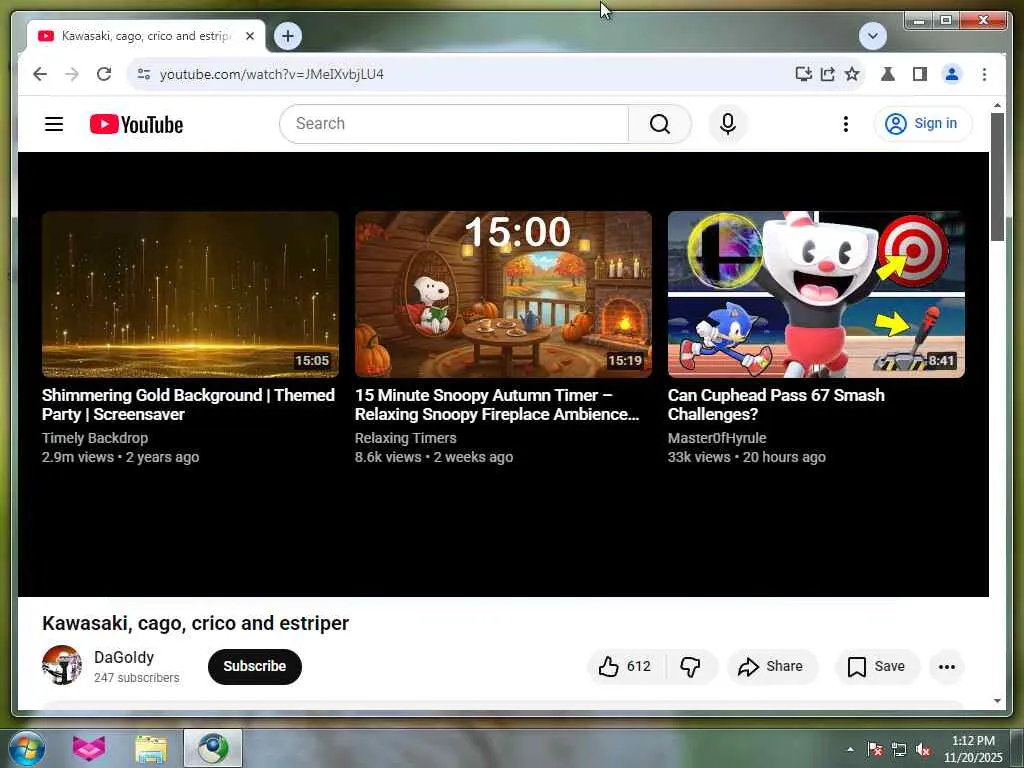Click the scrollbar up arrow

[x=997, y=105]
